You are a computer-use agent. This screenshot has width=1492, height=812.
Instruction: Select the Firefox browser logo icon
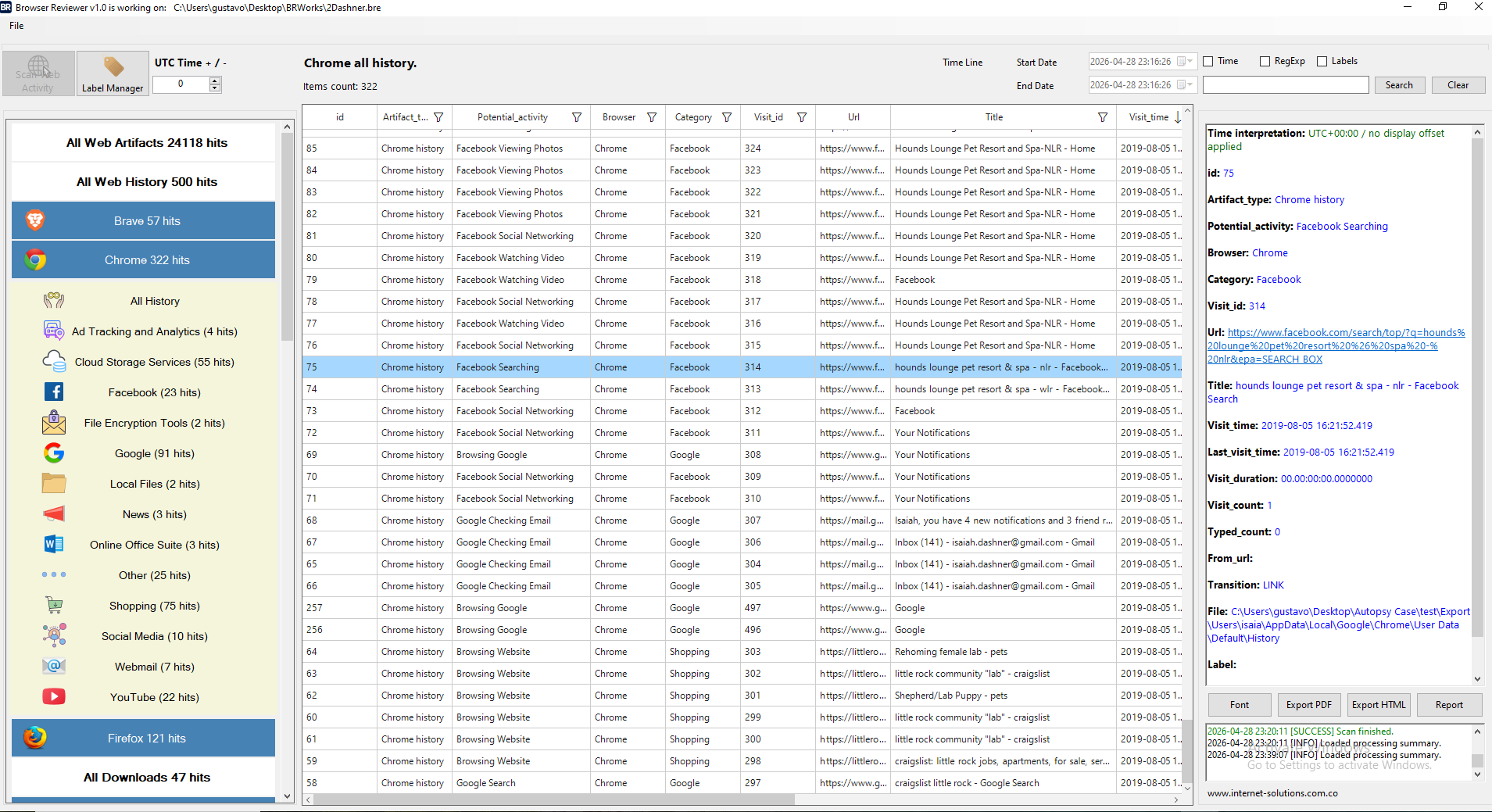click(35, 738)
